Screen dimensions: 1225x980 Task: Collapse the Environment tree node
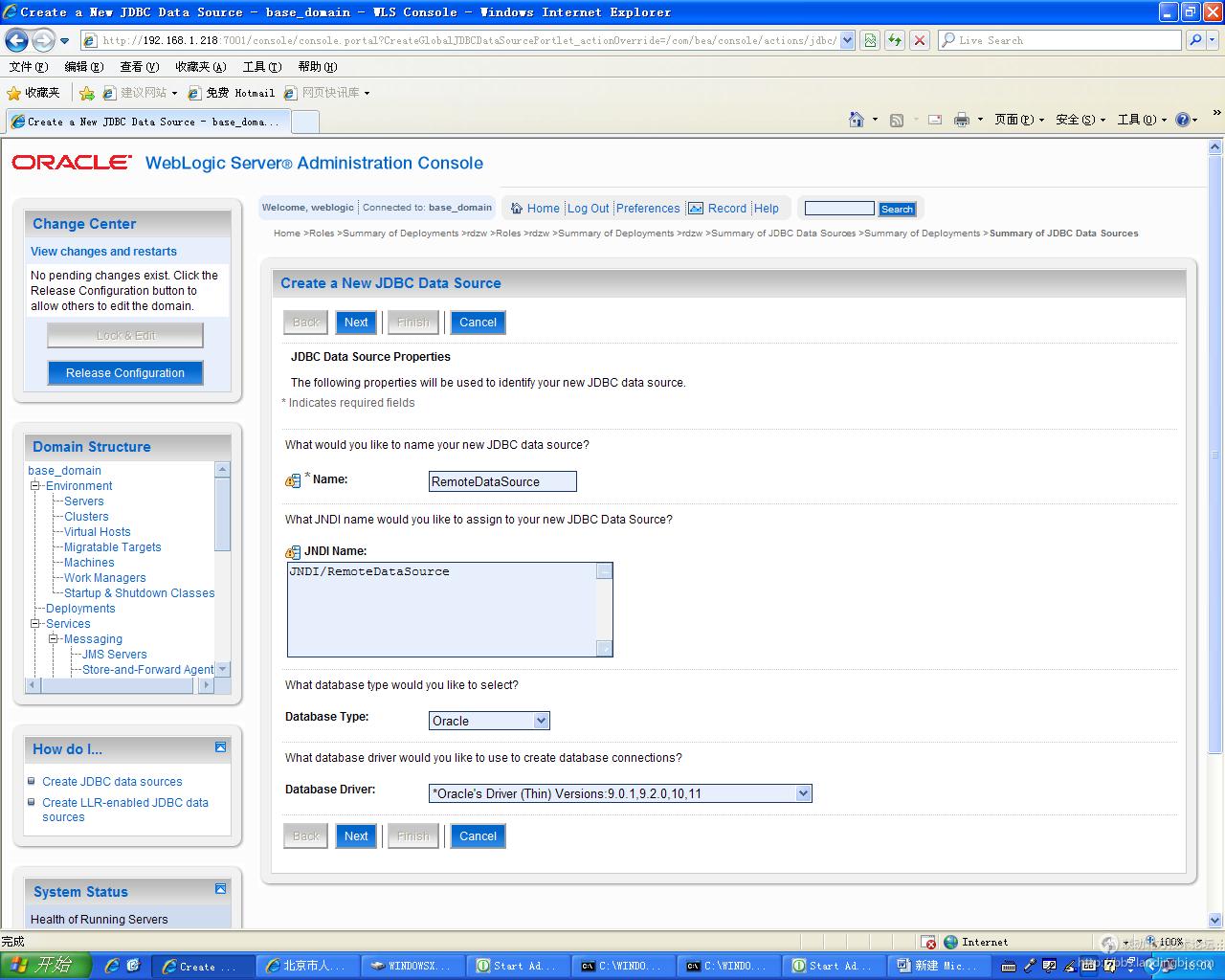pyautogui.click(x=35, y=486)
